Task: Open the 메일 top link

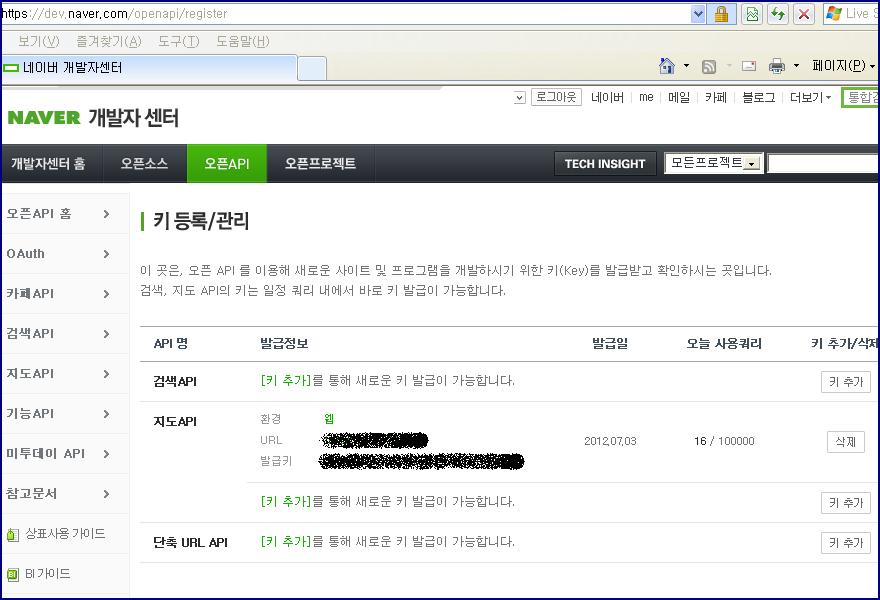Action: point(679,98)
